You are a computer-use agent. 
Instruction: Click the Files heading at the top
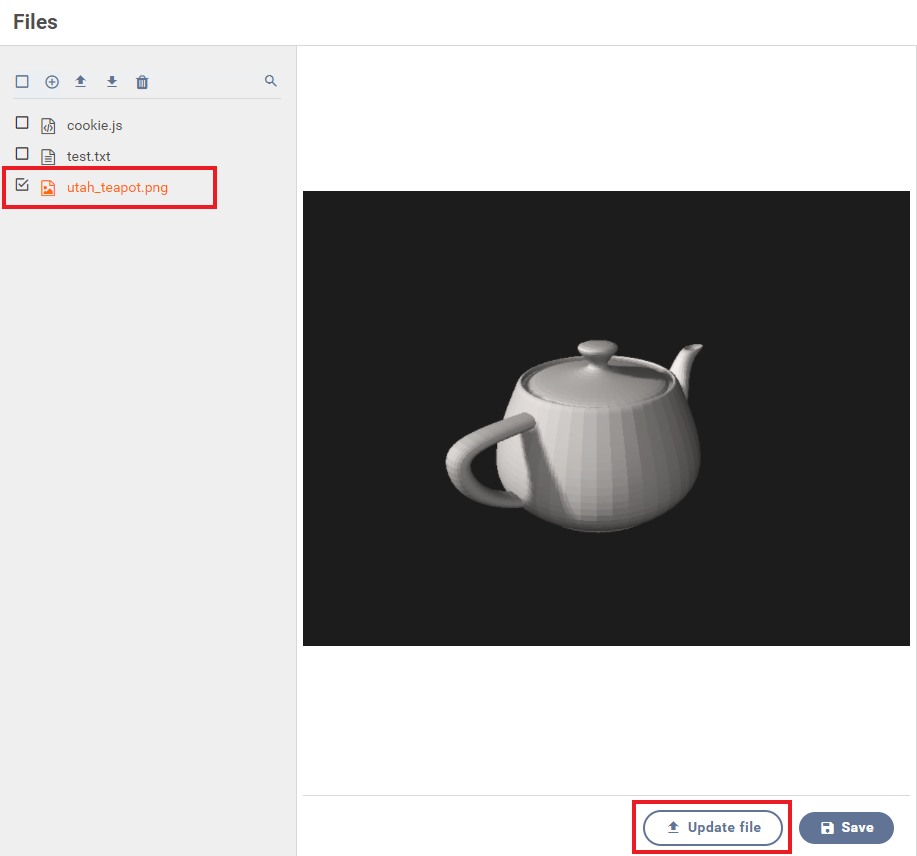tap(35, 22)
